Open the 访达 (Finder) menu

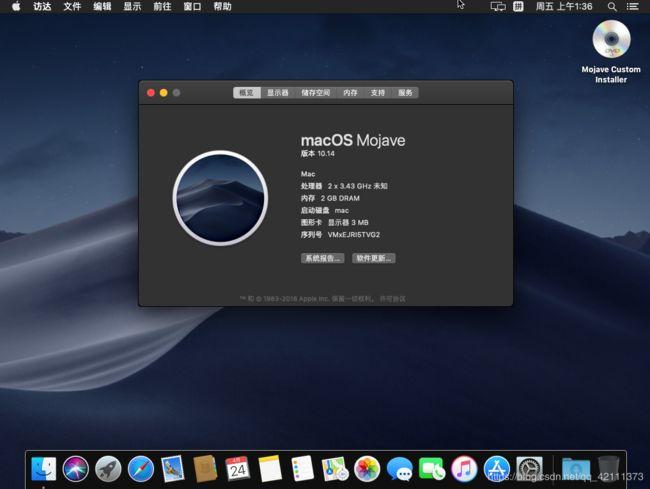pos(42,7)
